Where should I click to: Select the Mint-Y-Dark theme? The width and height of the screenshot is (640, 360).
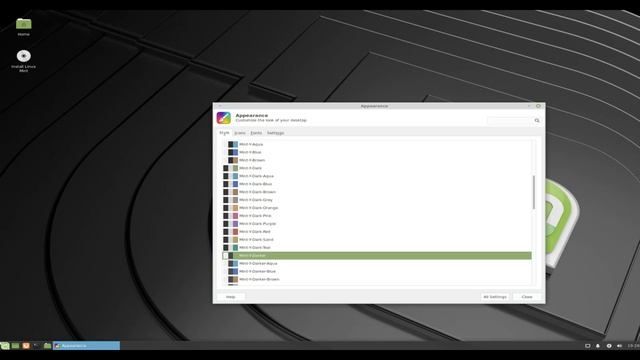pyautogui.click(x=377, y=168)
